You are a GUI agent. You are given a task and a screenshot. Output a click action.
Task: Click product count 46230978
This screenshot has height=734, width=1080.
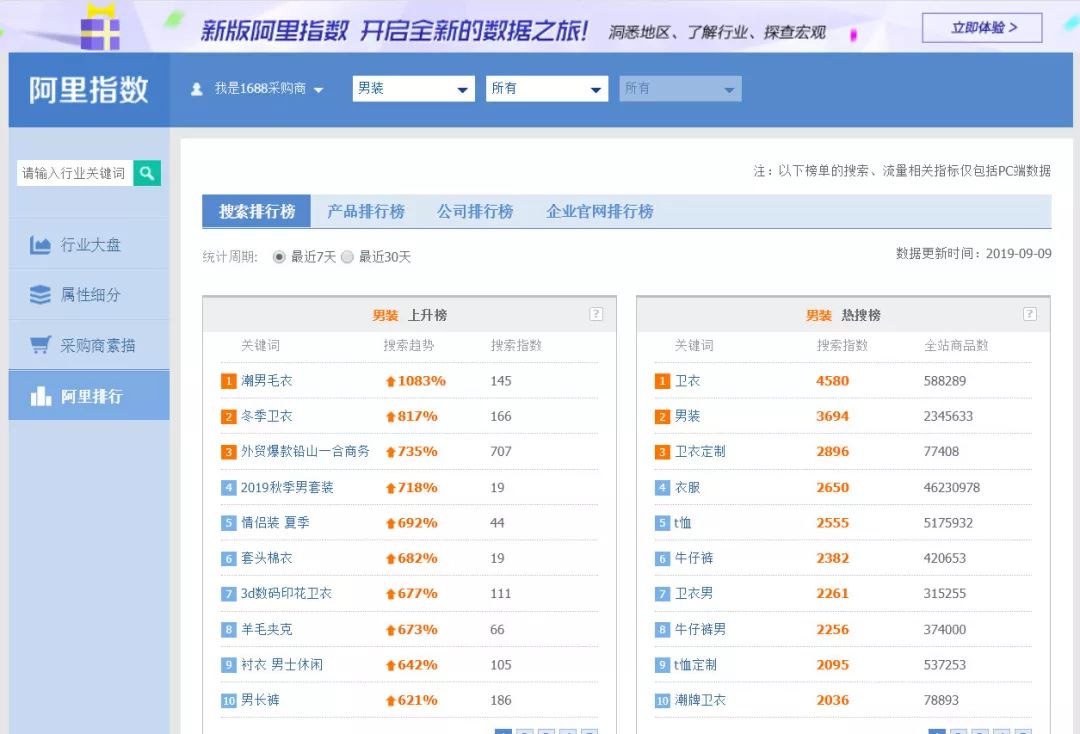[952, 487]
